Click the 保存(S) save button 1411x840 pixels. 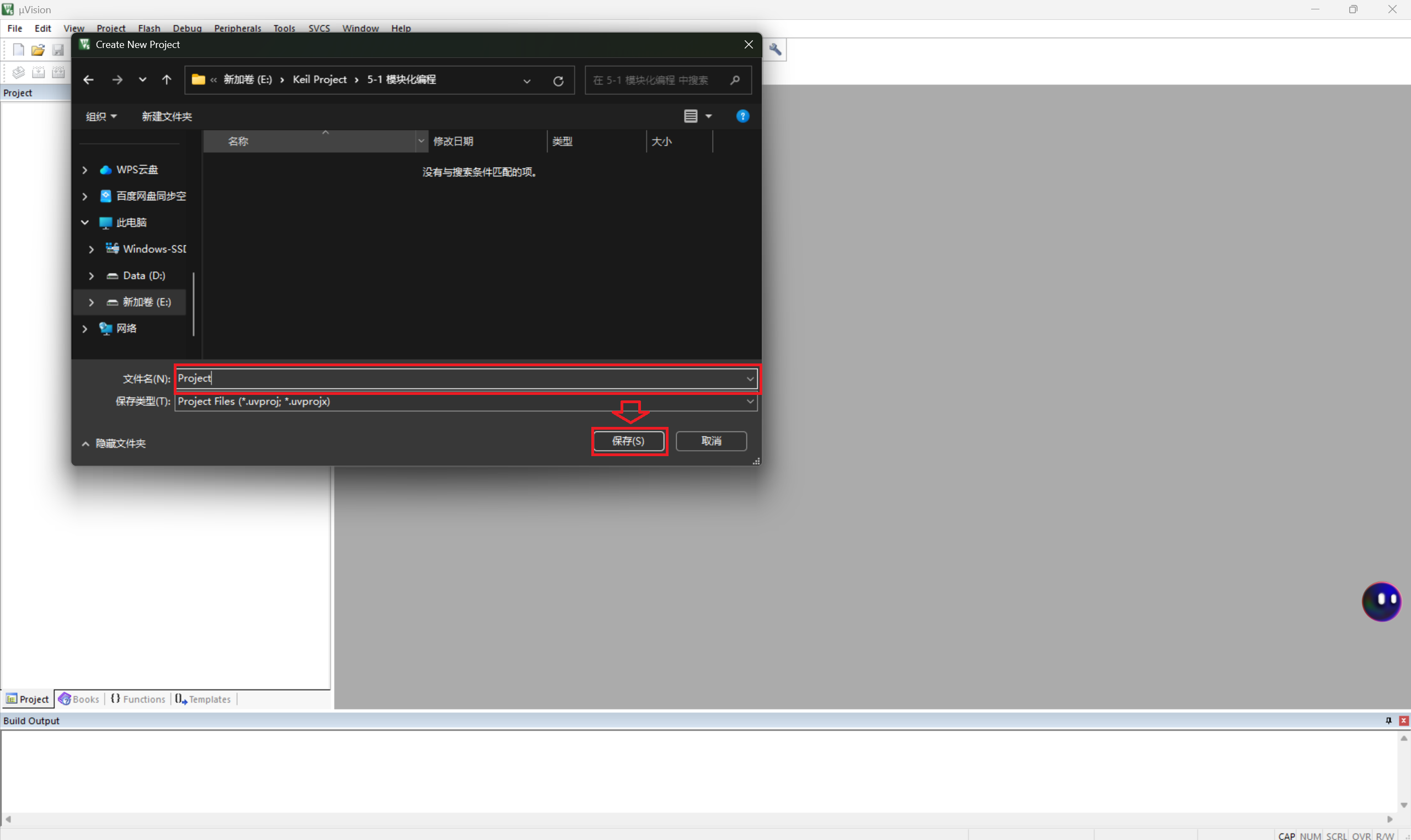pos(628,441)
